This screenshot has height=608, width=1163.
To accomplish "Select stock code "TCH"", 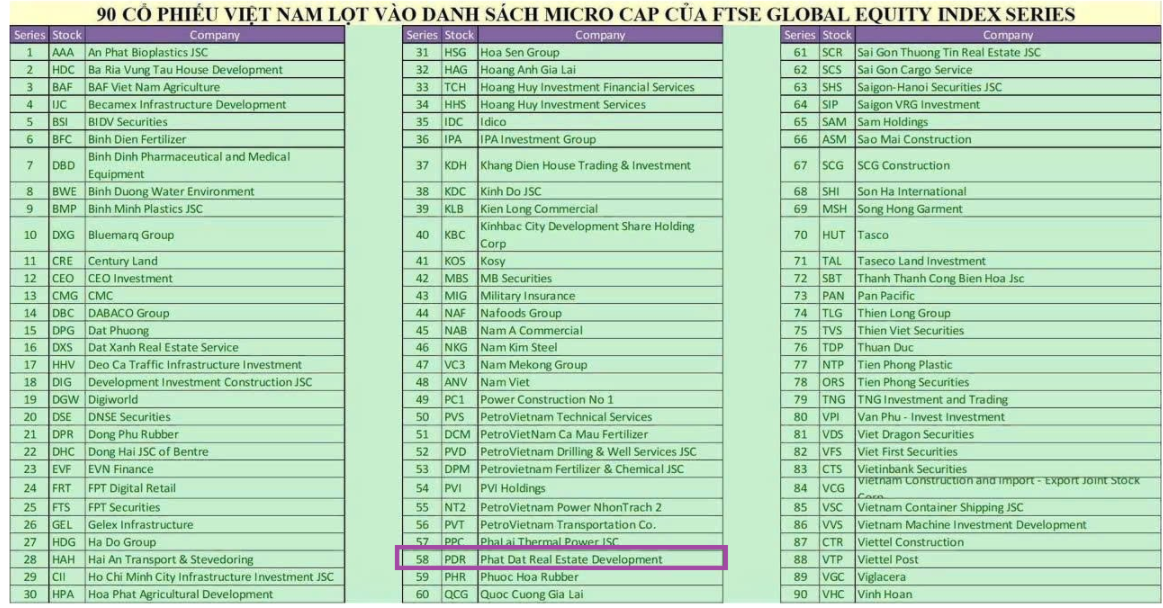I will coord(455,87).
